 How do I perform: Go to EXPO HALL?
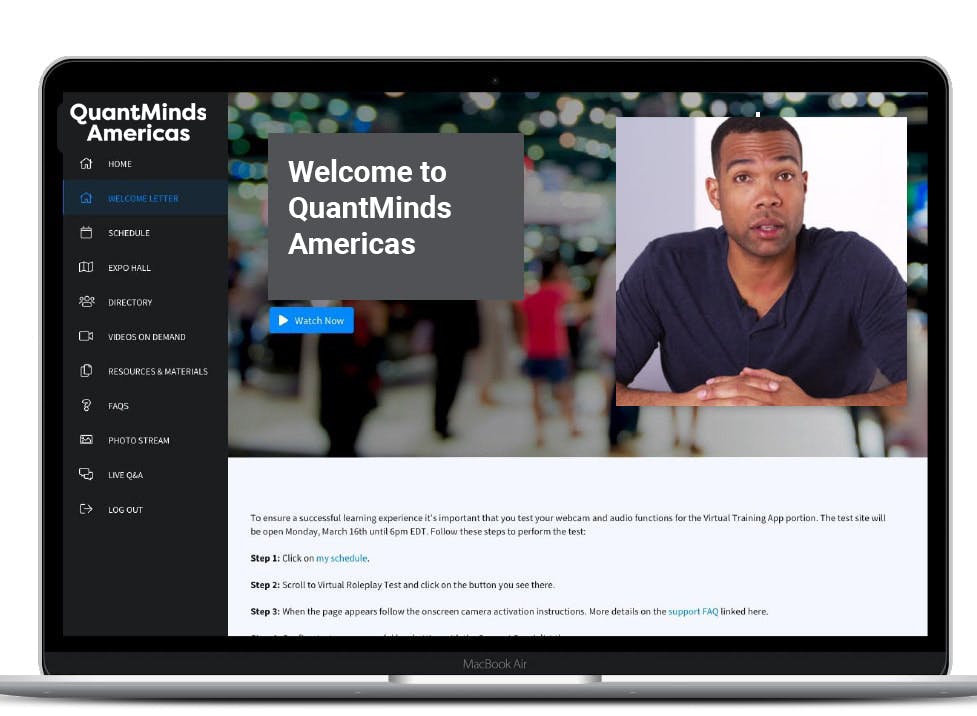tap(130, 268)
